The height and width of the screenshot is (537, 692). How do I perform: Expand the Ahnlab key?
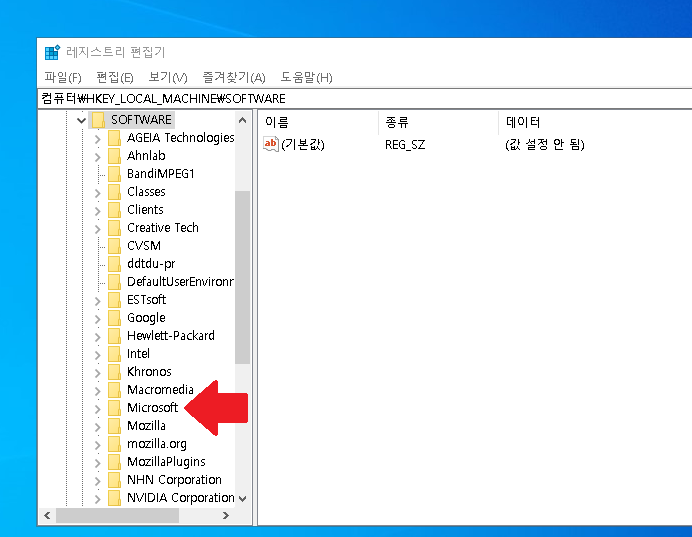click(98, 157)
